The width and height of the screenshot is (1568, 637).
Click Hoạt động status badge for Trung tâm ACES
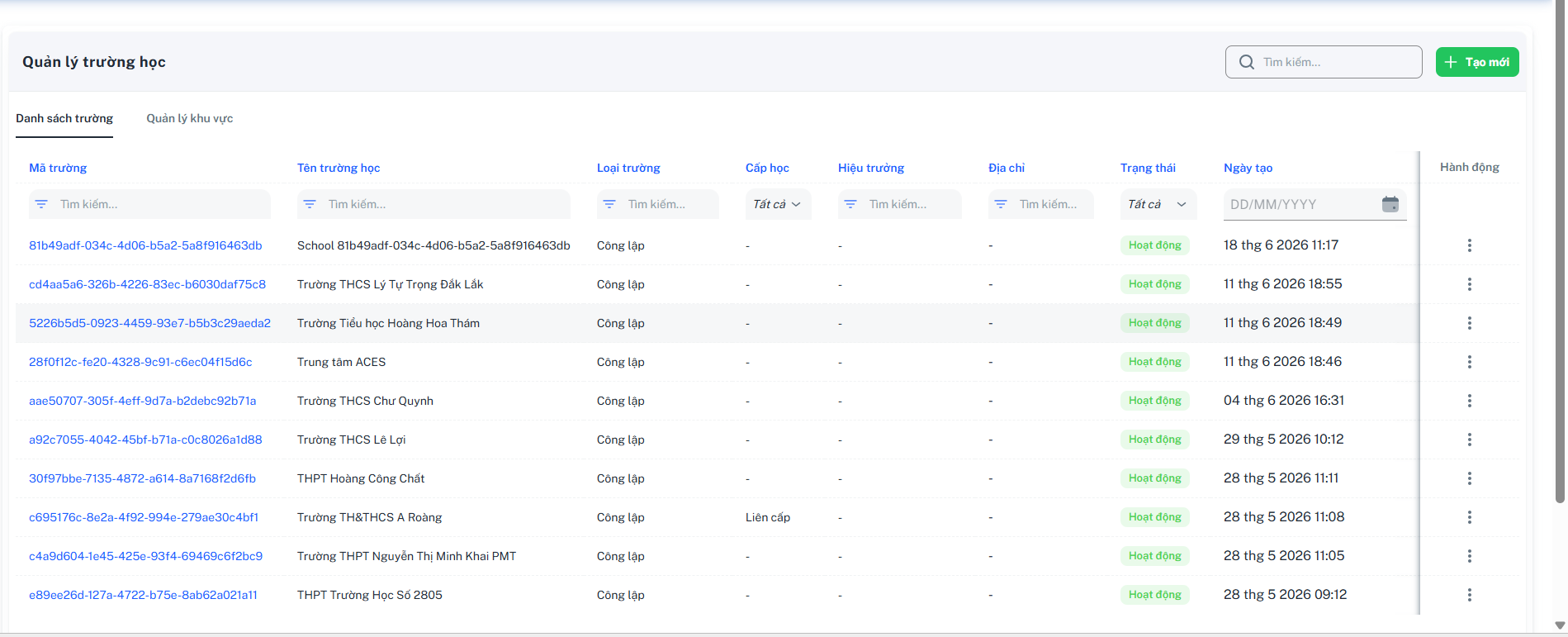[1154, 362]
